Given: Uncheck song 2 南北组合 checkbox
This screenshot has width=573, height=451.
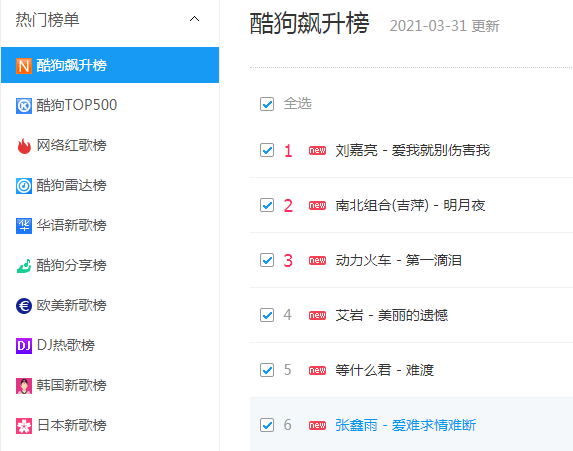Looking at the screenshot, I should [267, 205].
